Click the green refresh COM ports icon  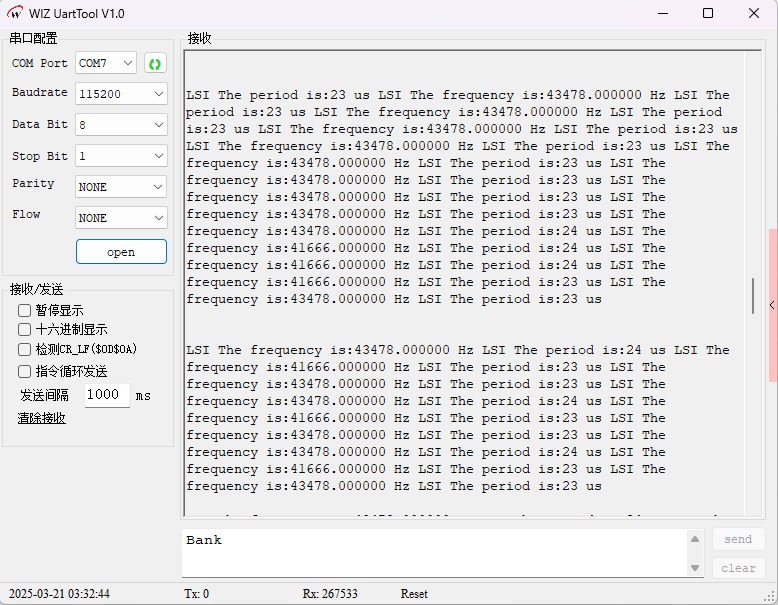coord(155,63)
